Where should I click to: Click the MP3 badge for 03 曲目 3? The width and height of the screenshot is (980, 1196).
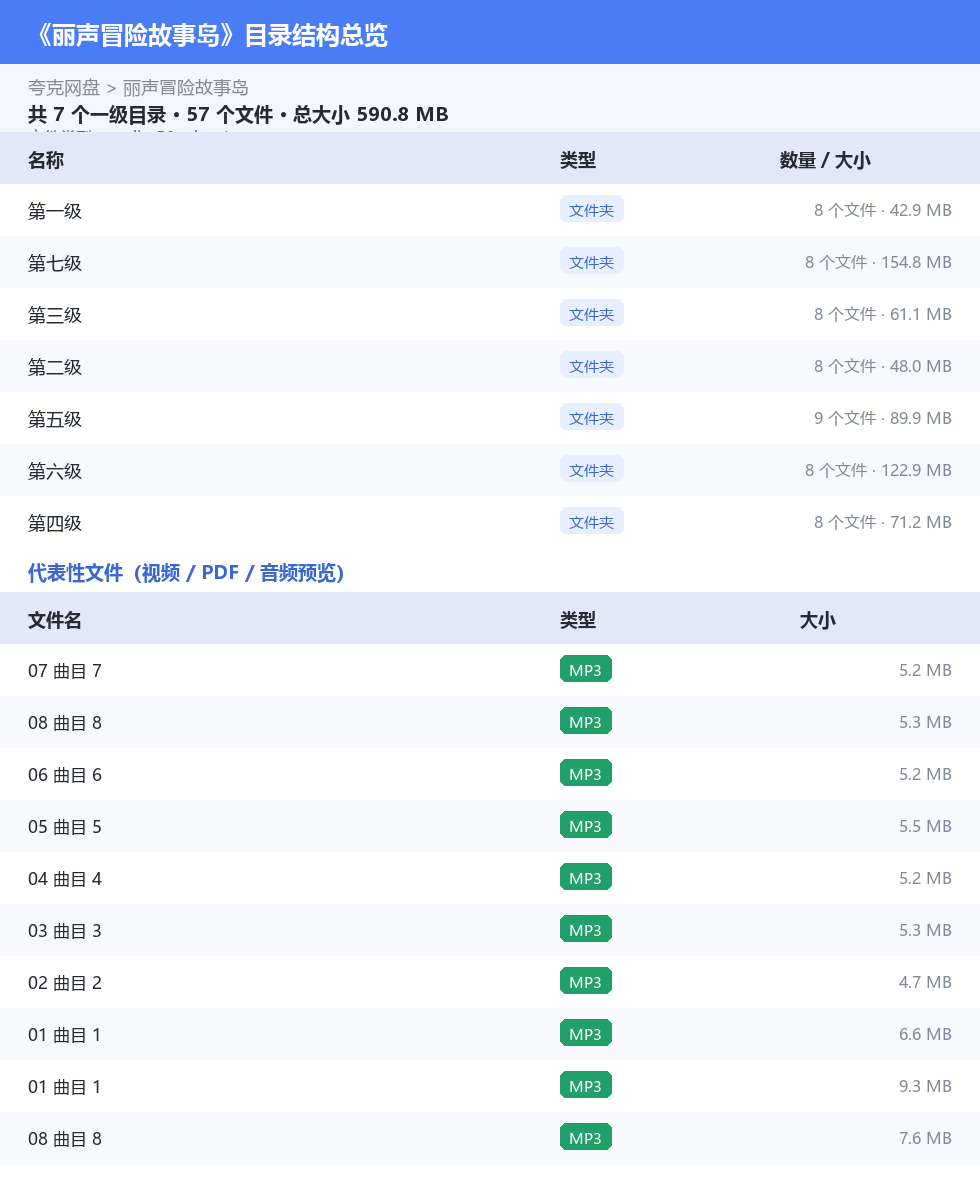click(586, 930)
